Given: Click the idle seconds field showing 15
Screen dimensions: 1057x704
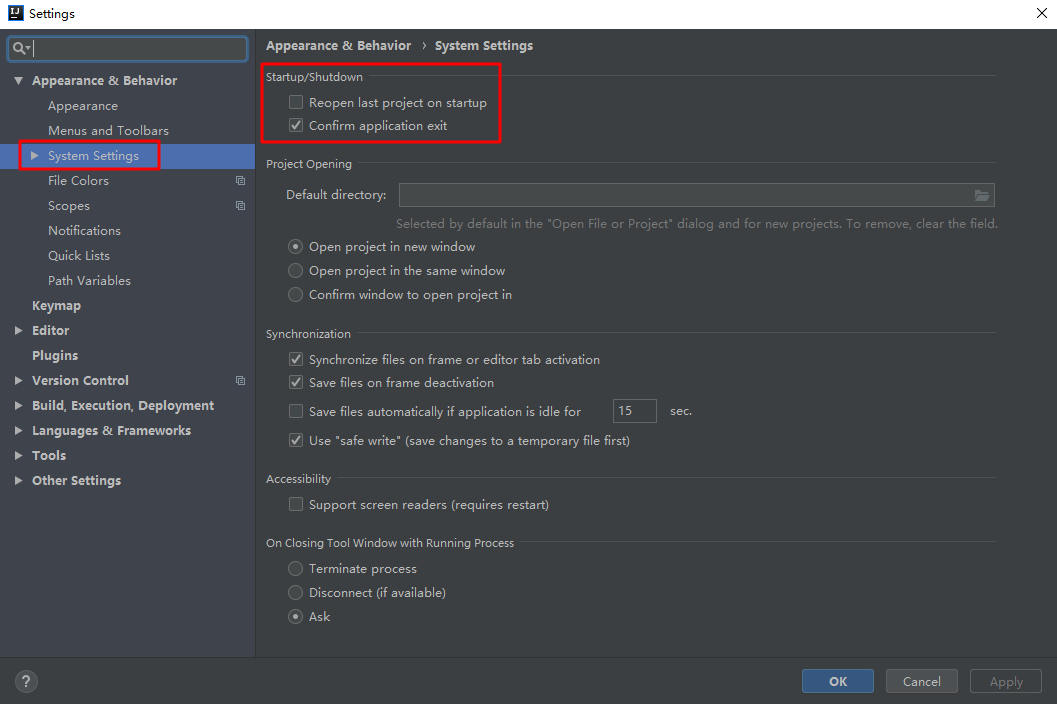Looking at the screenshot, I should tap(634, 411).
